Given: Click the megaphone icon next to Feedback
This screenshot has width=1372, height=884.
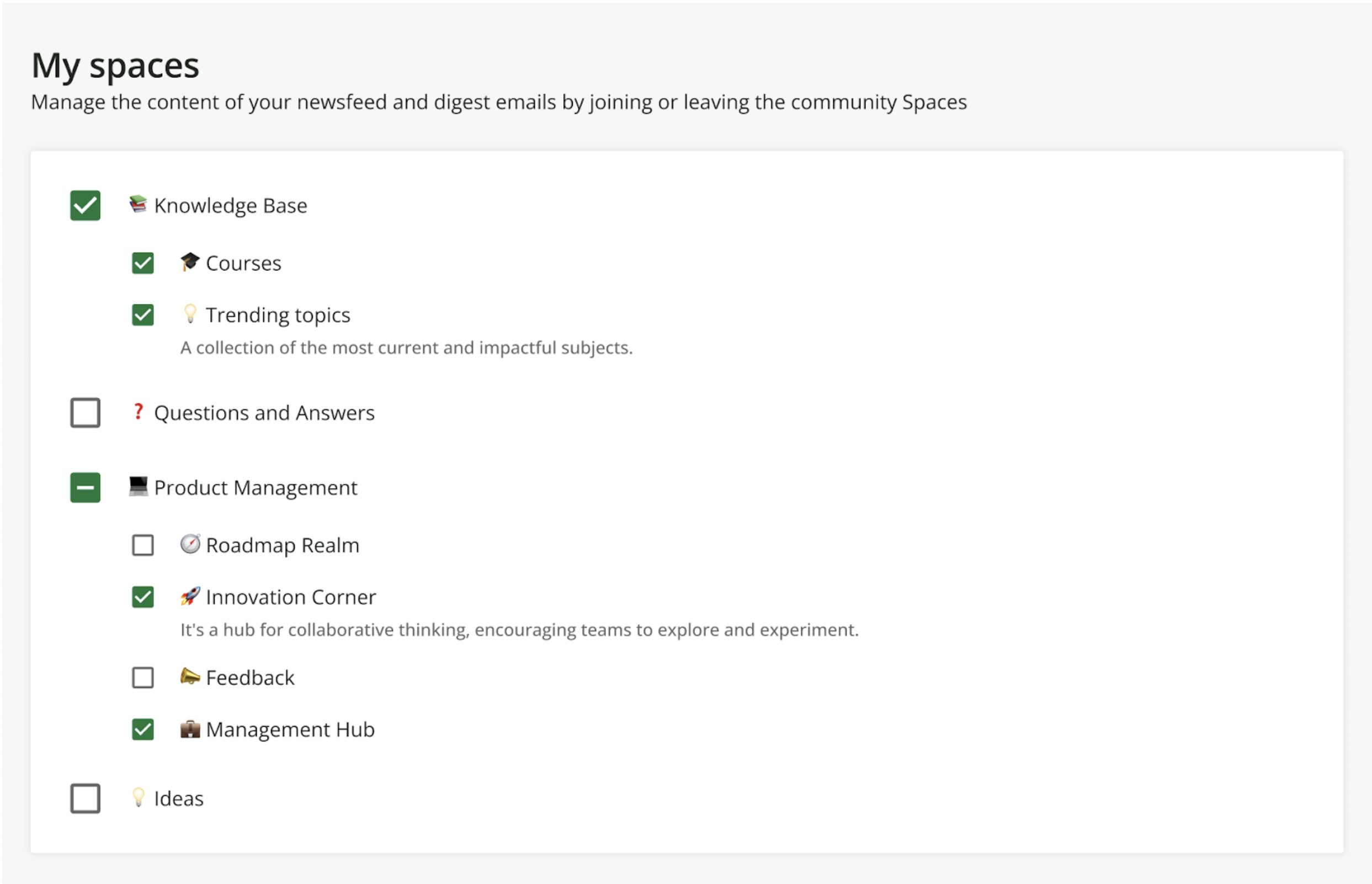Looking at the screenshot, I should [189, 677].
